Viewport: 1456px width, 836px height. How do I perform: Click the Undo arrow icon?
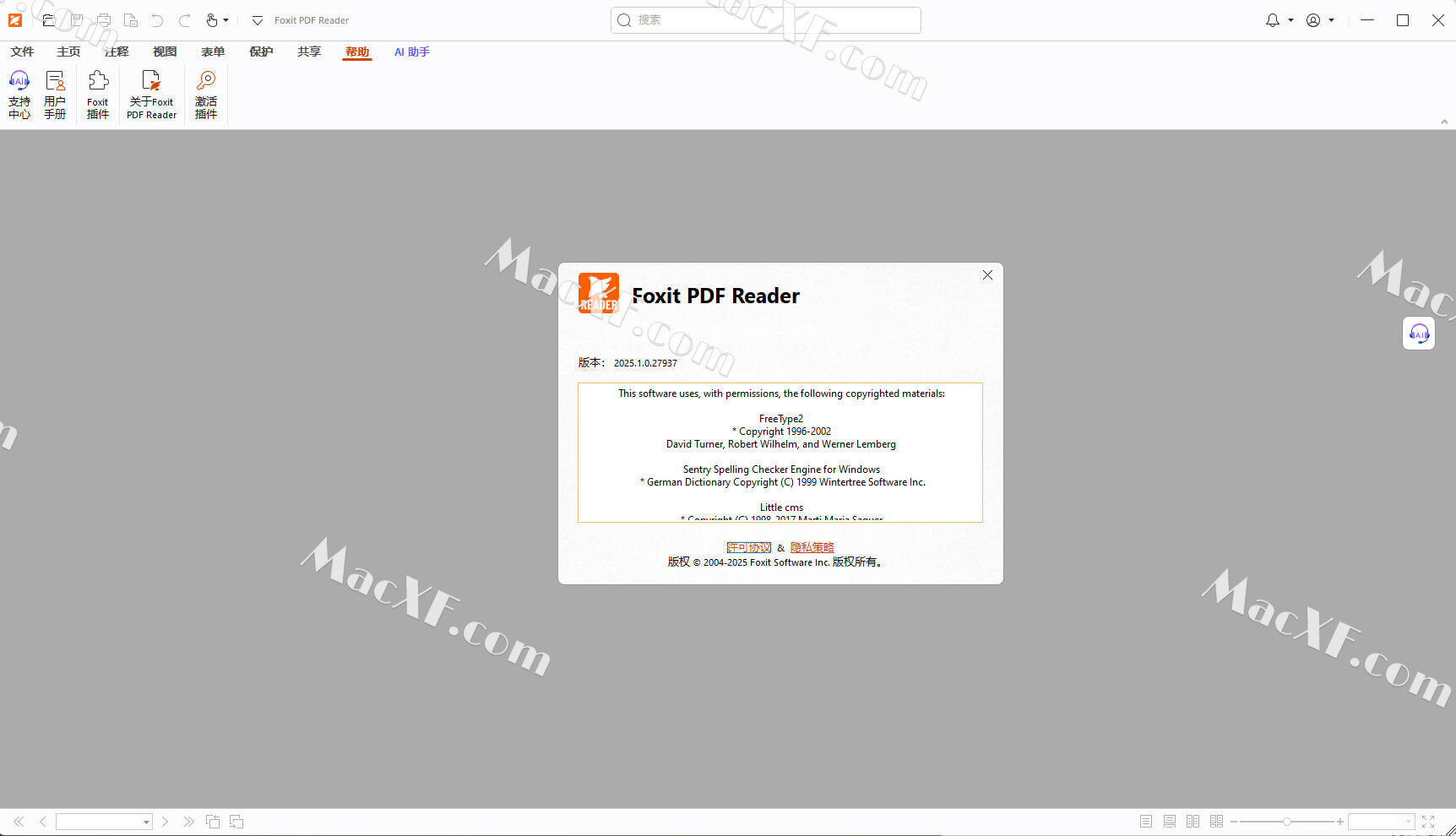click(157, 20)
